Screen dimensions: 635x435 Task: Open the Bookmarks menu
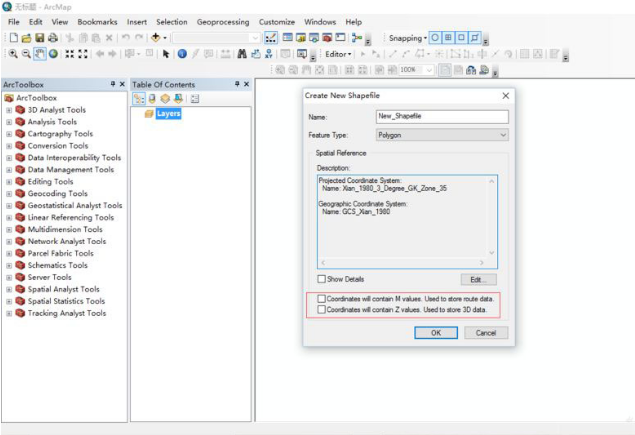[x=97, y=22]
